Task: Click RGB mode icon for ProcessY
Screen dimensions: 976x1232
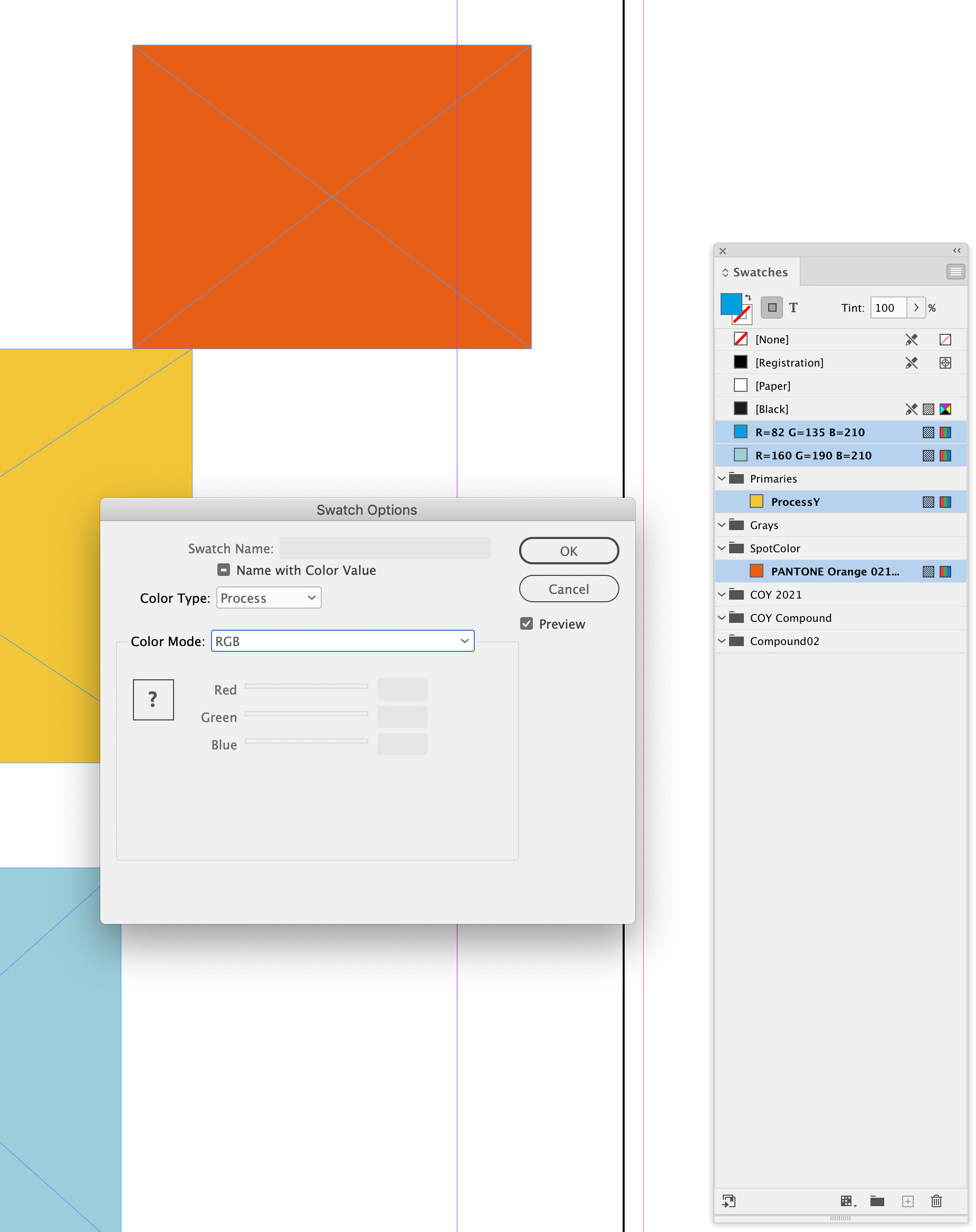Action: [x=945, y=502]
